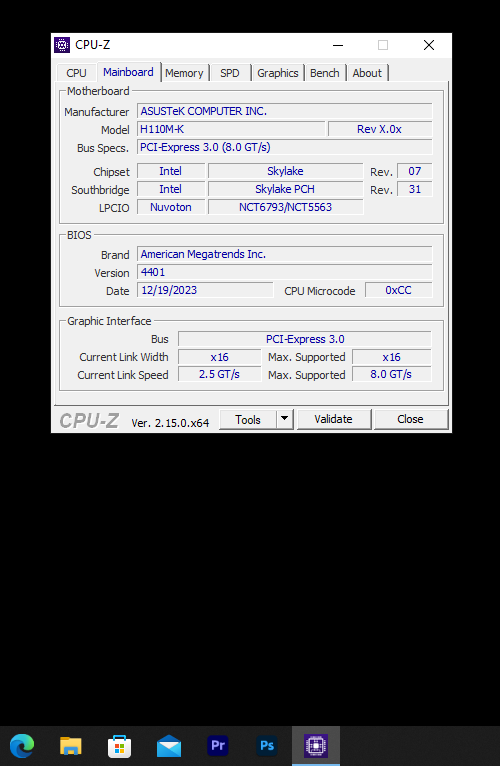
Task: Click the Southbridge name Skylake PCH
Action: [x=285, y=189]
